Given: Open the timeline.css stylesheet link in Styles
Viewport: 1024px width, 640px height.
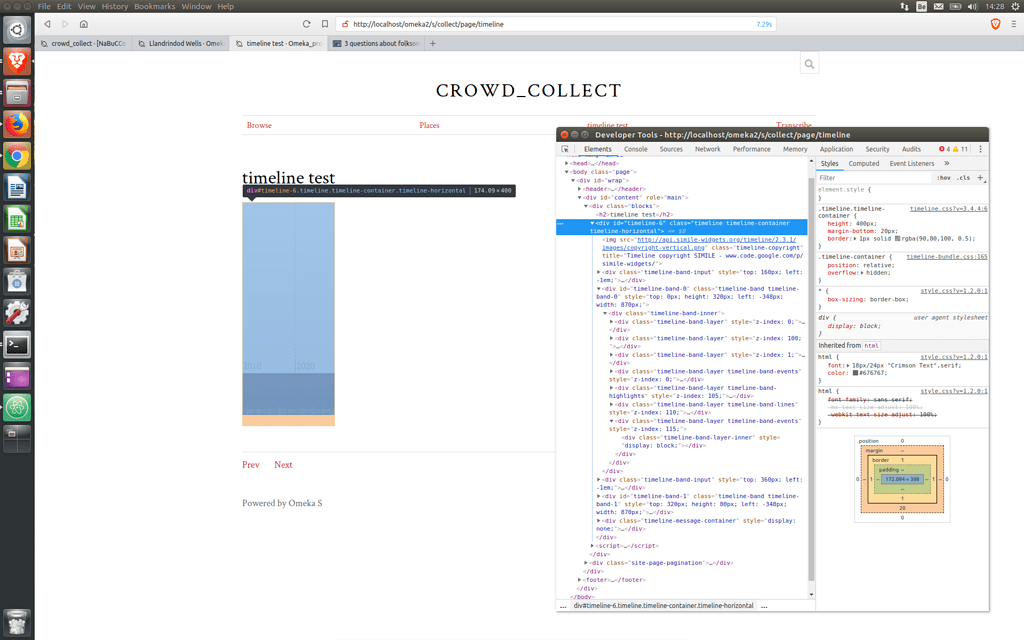Looking at the screenshot, I should tap(949, 209).
